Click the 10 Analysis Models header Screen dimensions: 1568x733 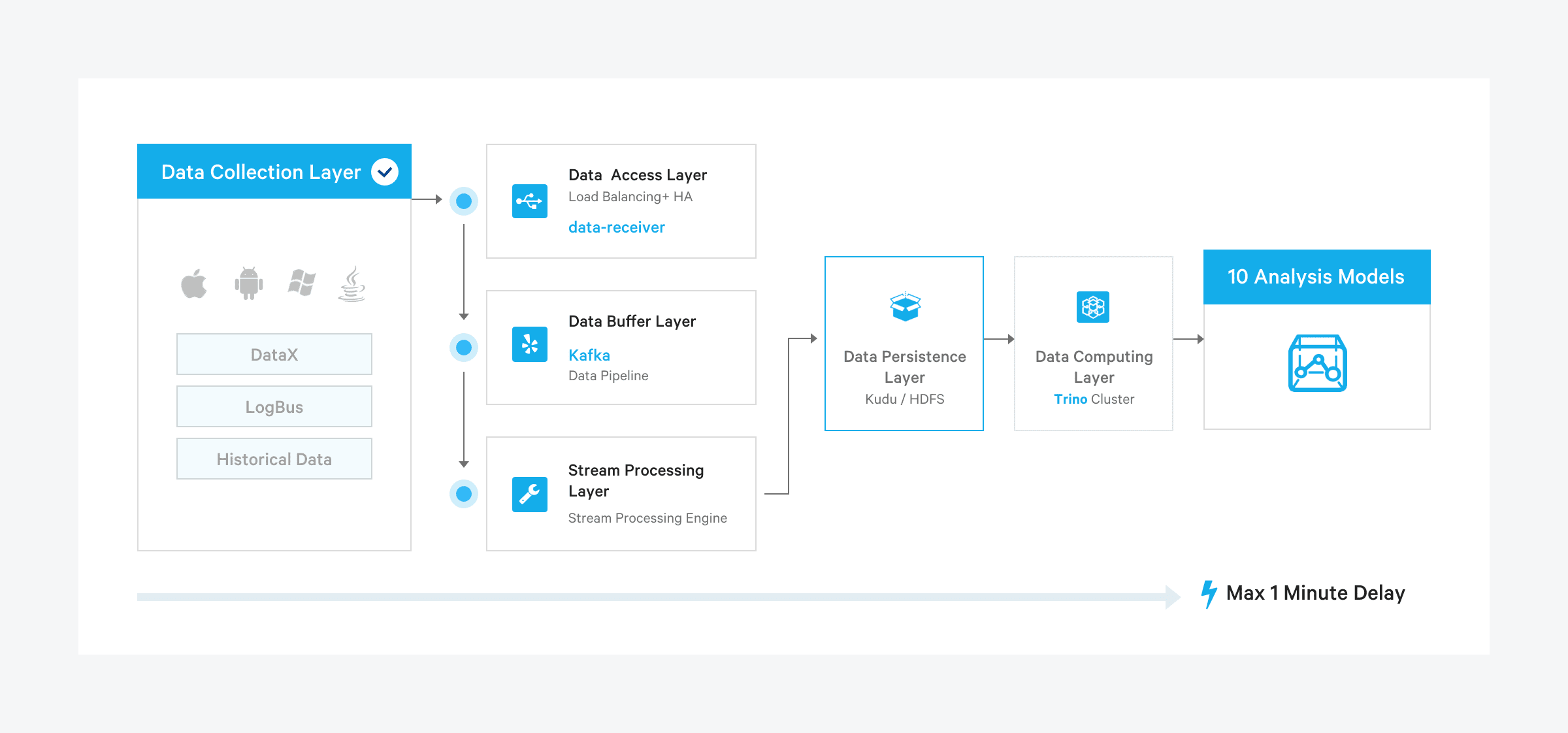pyautogui.click(x=1316, y=277)
